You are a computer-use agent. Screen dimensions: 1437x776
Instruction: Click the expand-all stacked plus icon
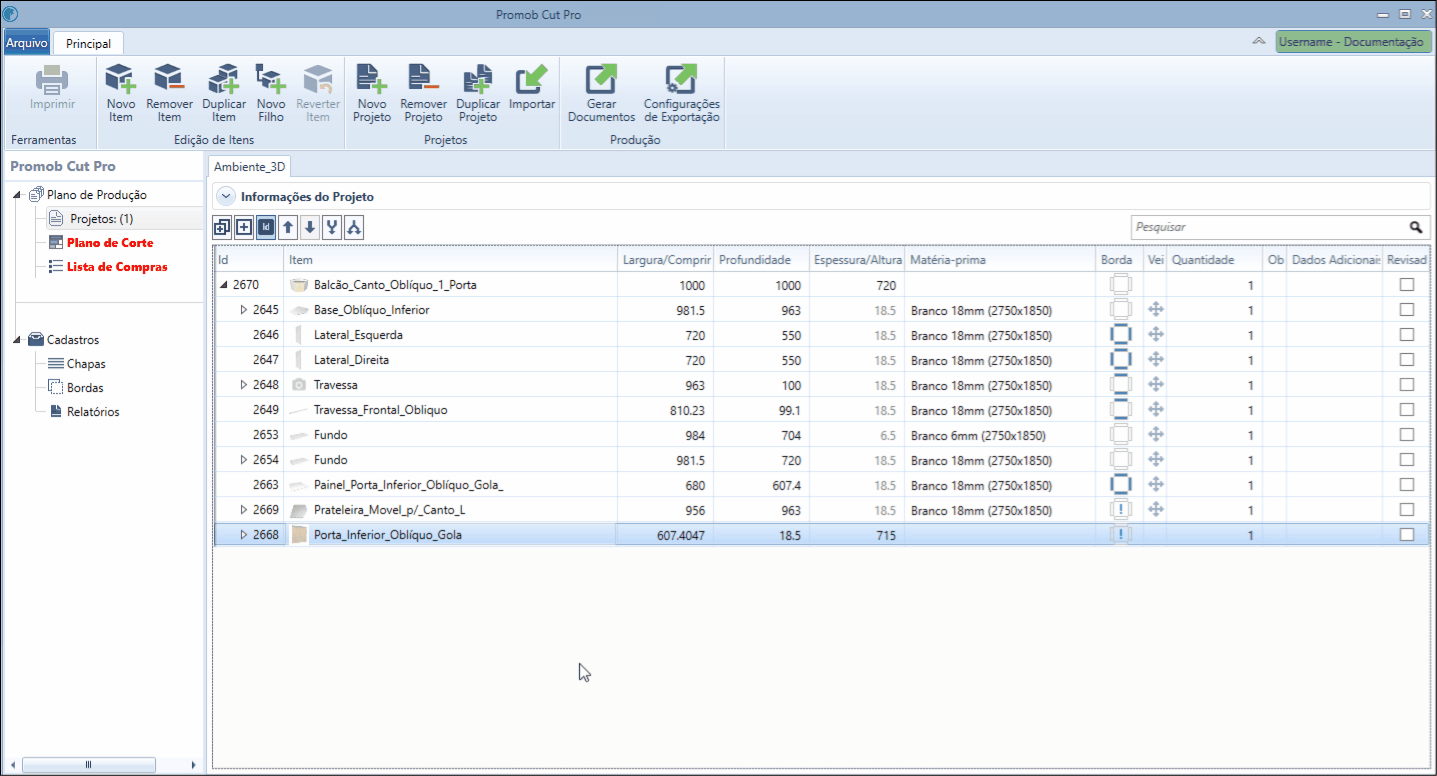[x=222, y=227]
